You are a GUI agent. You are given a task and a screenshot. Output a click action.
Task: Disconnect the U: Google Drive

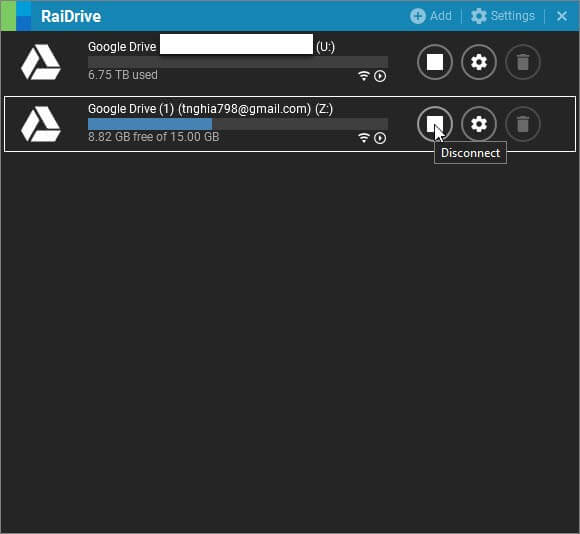coord(435,62)
